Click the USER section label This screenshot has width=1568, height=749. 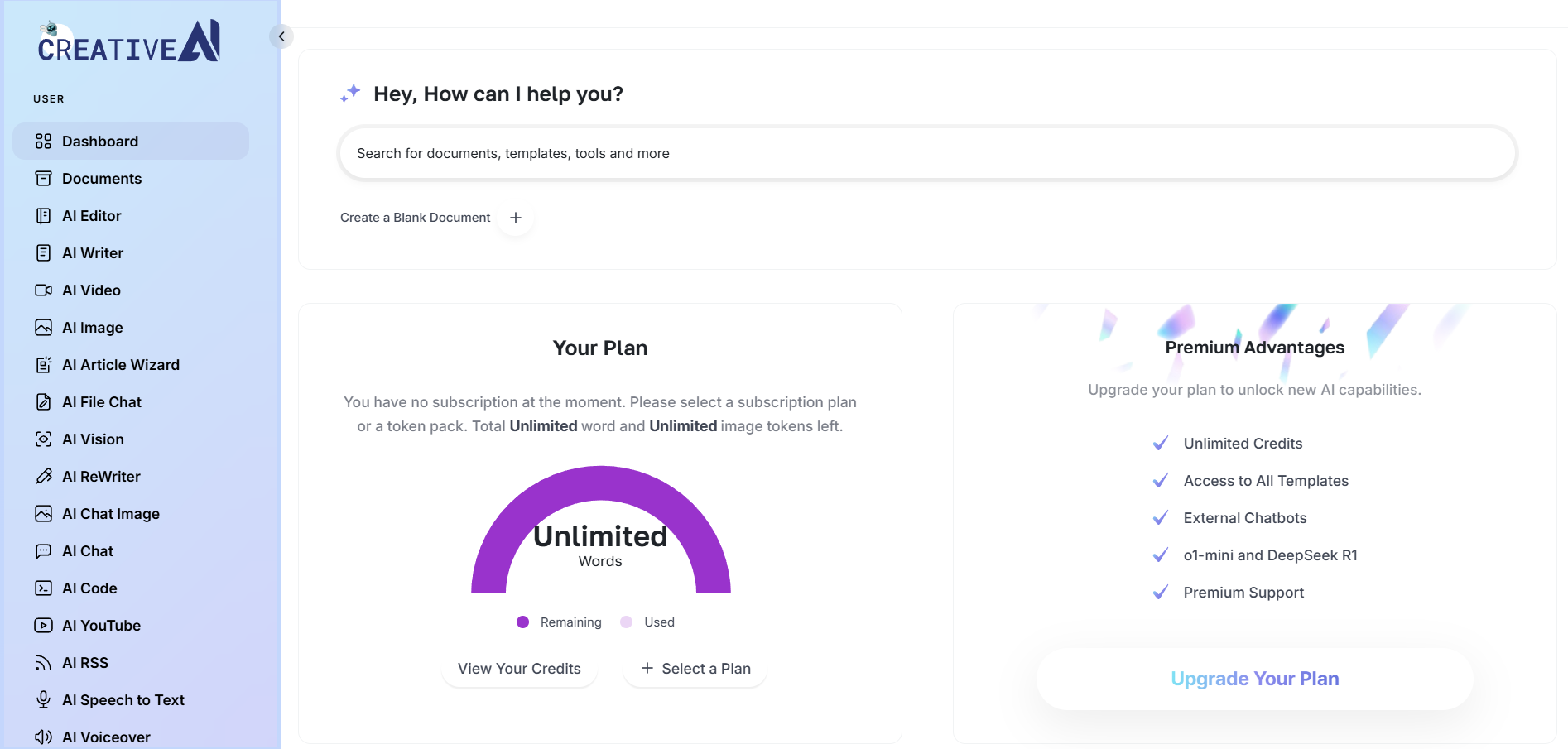coord(49,99)
